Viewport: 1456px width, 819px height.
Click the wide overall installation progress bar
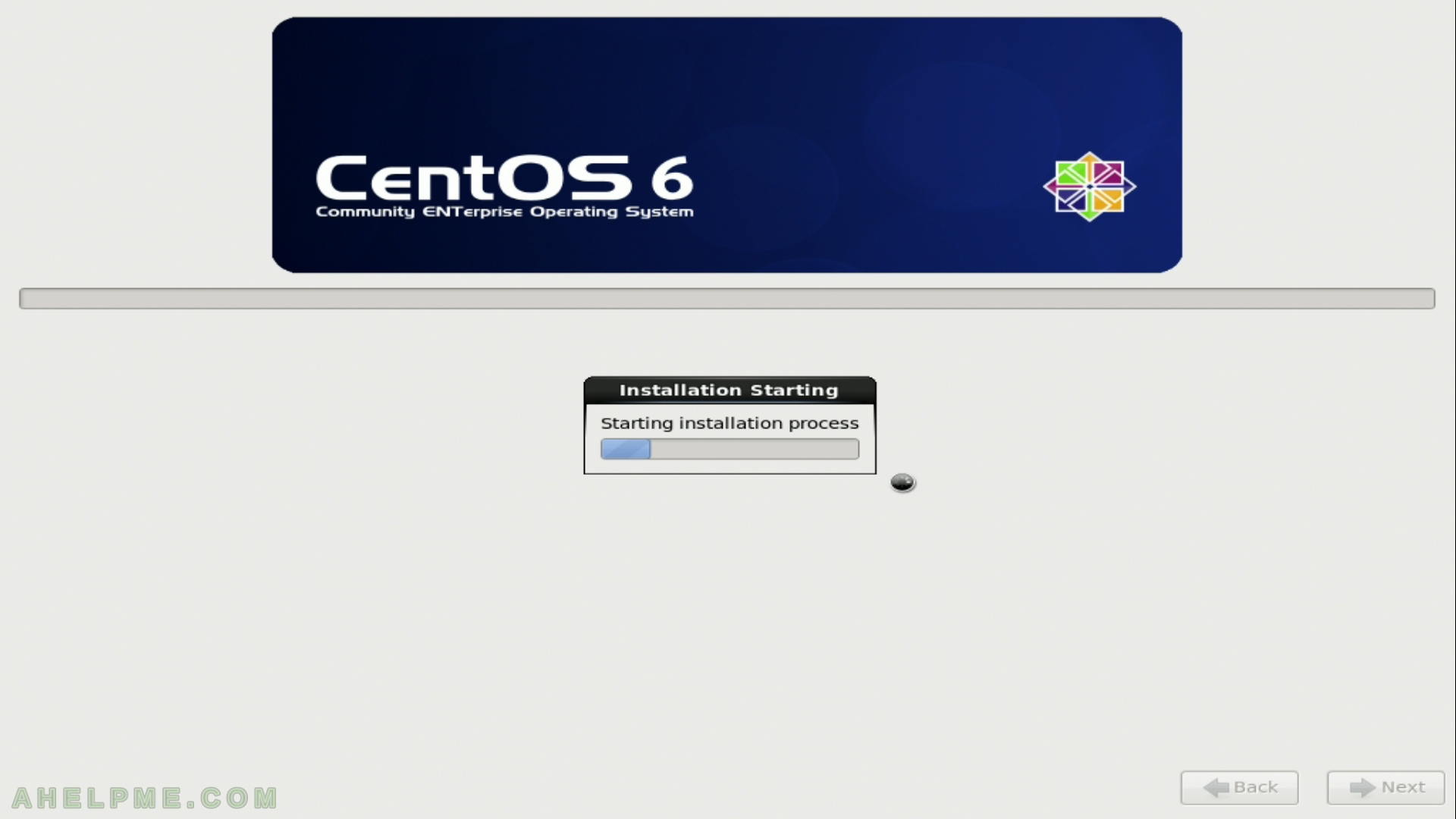click(x=727, y=298)
